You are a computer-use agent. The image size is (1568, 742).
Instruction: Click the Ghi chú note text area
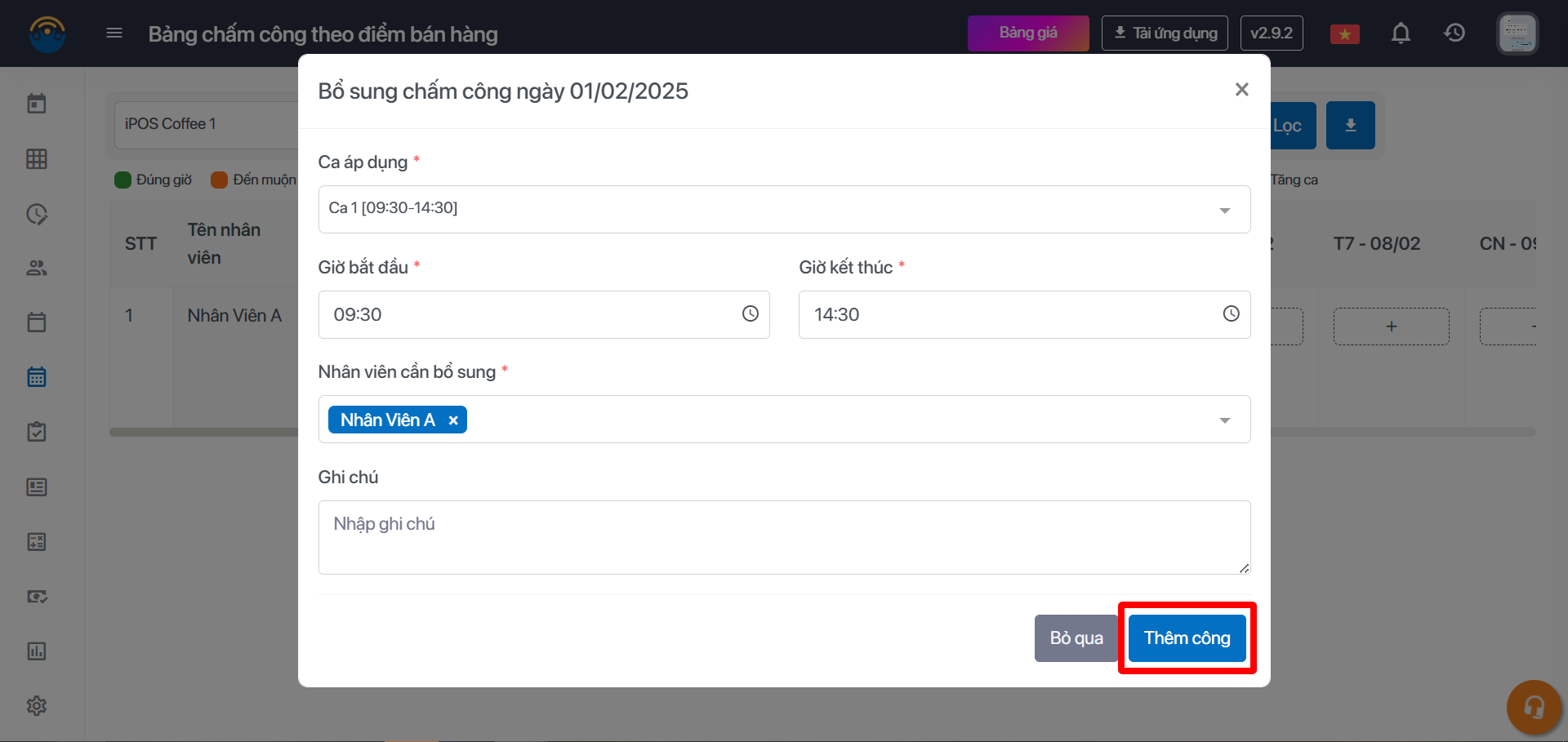tap(784, 537)
